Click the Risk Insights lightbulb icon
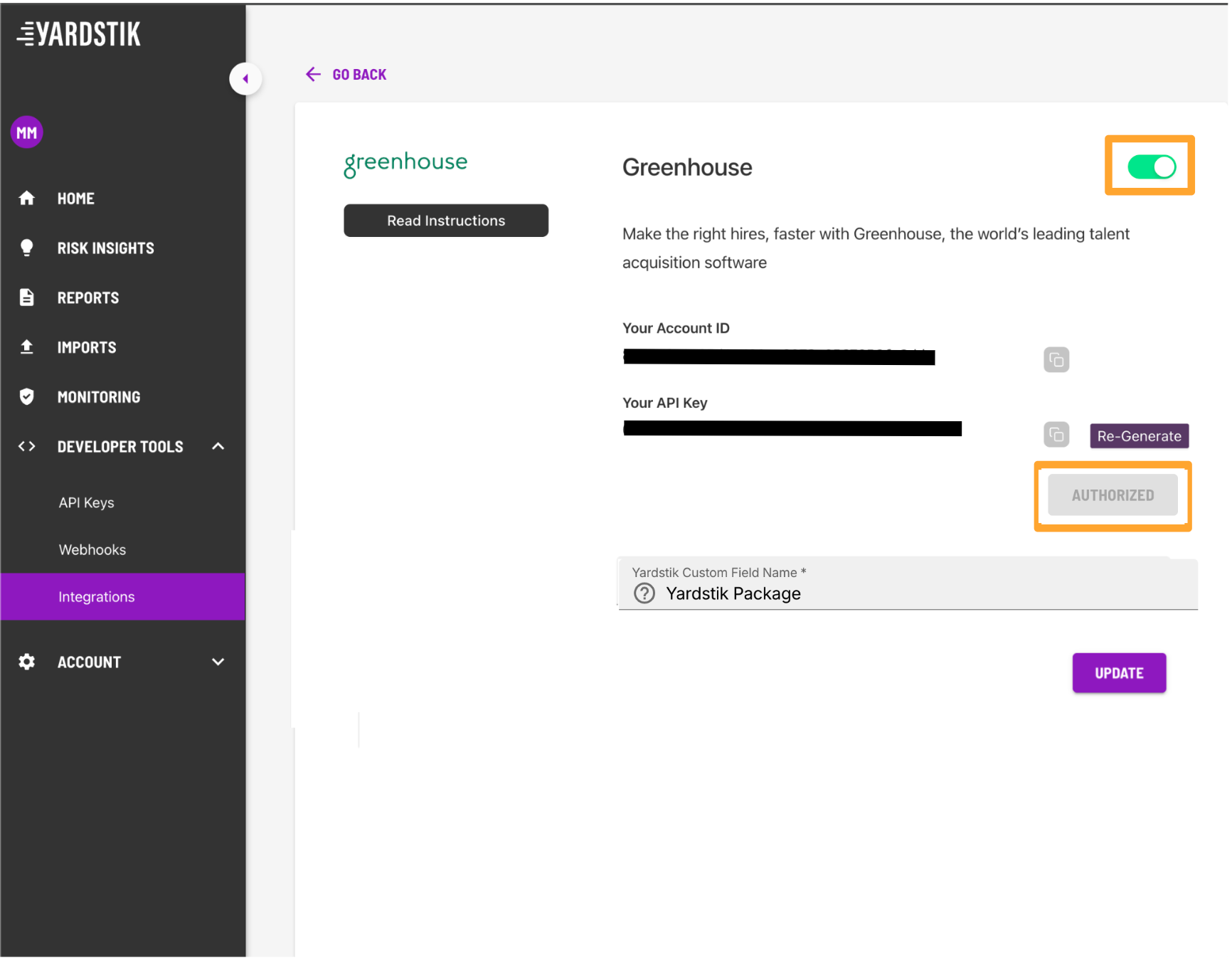This screenshot has height=962, width=1232. tap(27, 248)
